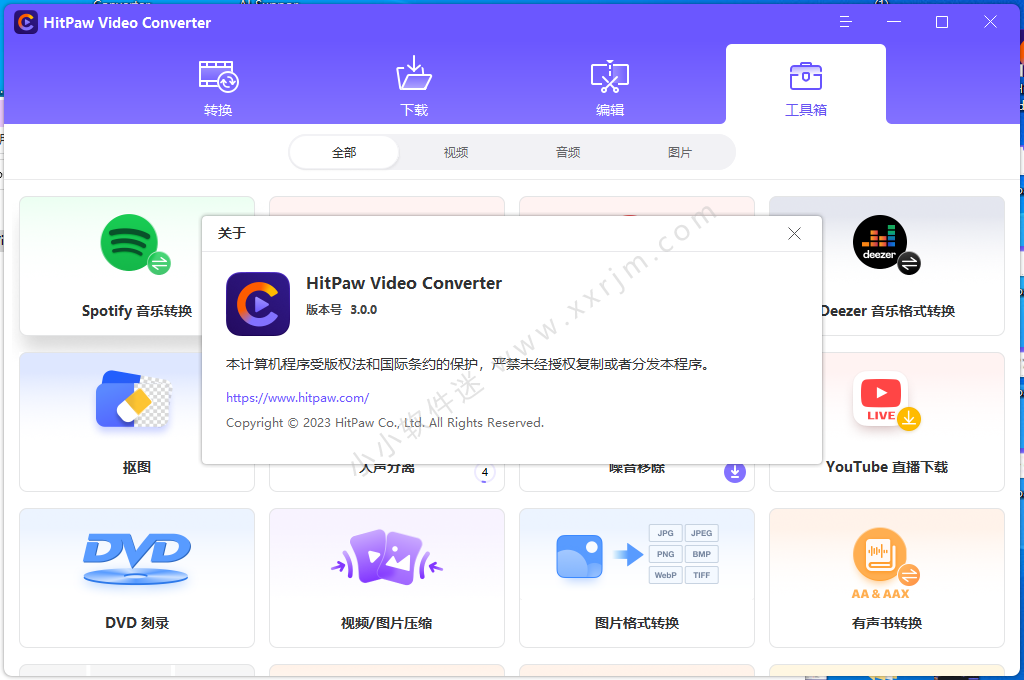Filter toolbox by 图片 (Image)
Image resolution: width=1024 pixels, height=680 pixels.
(680, 153)
